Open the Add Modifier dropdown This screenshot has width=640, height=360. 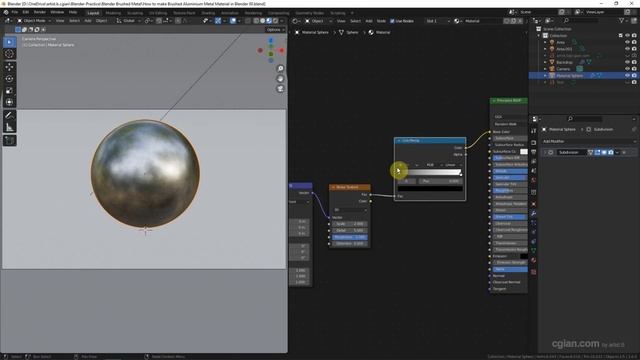[x=589, y=141]
